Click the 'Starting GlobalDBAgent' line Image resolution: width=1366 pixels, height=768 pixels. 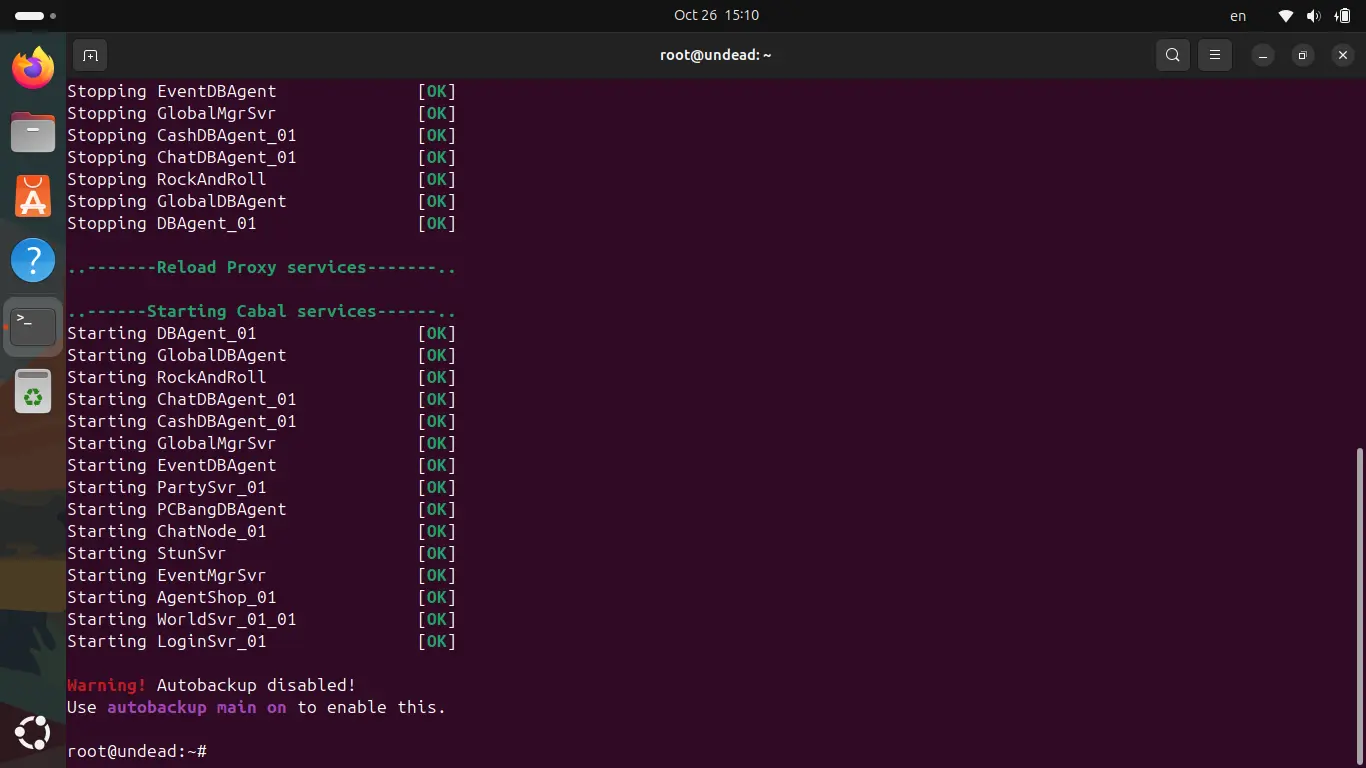[262, 355]
